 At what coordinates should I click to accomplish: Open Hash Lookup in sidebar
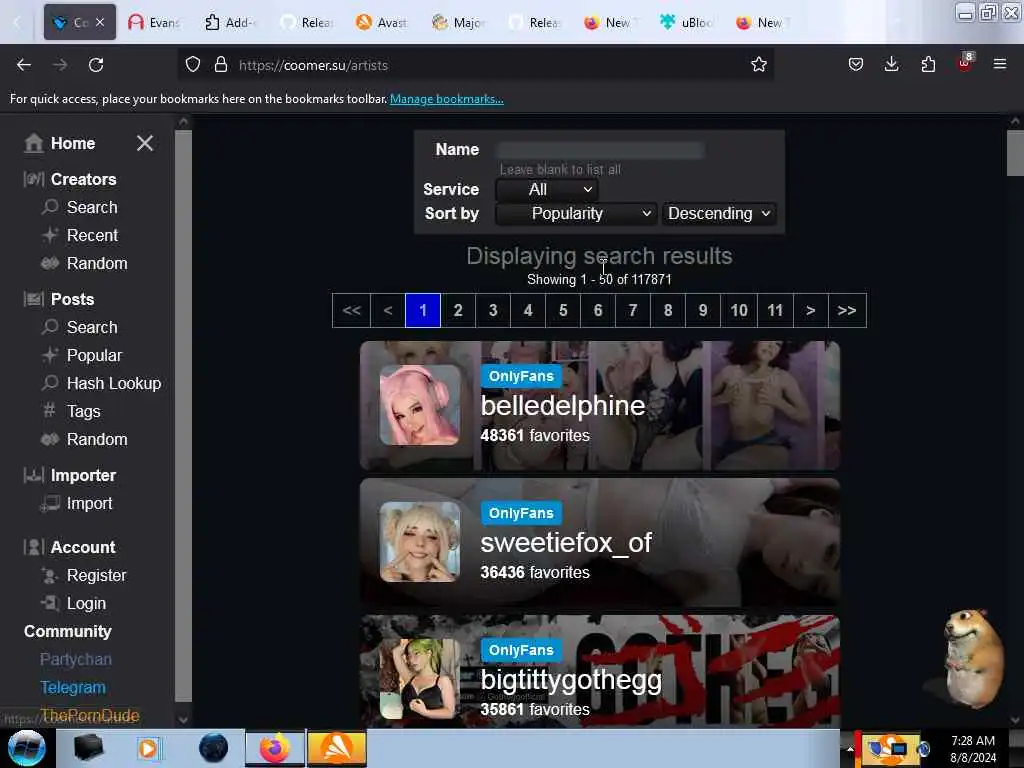click(x=114, y=383)
